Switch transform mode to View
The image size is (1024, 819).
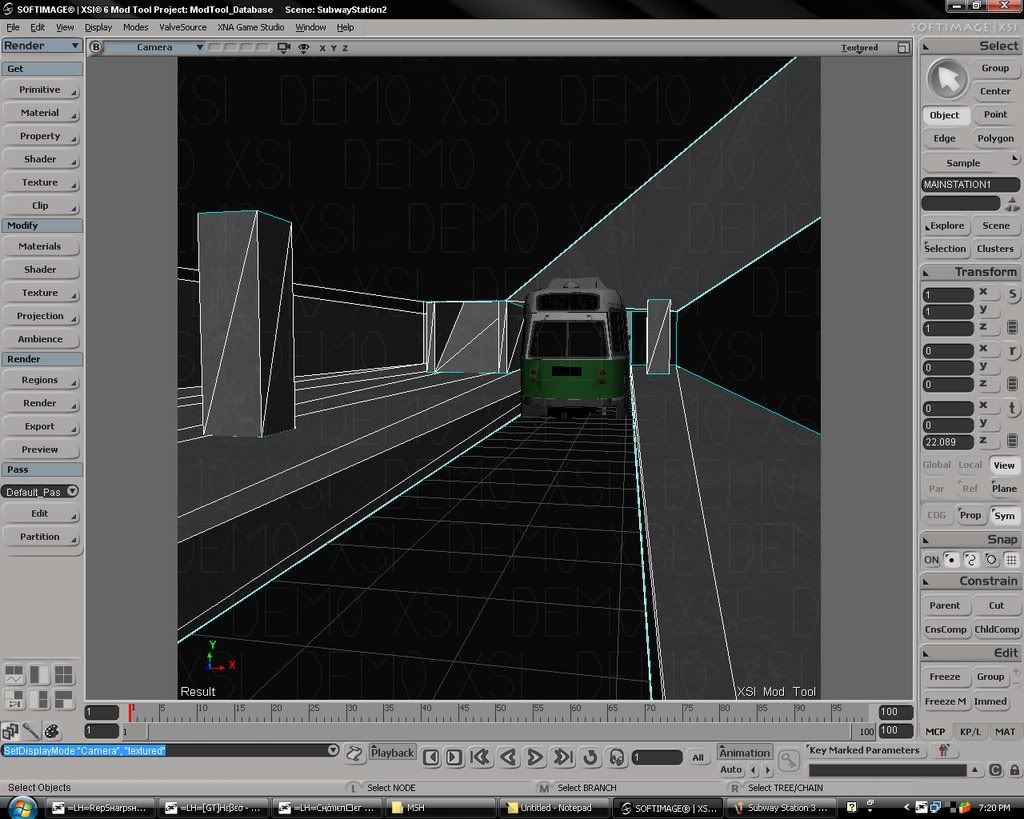coord(1004,465)
